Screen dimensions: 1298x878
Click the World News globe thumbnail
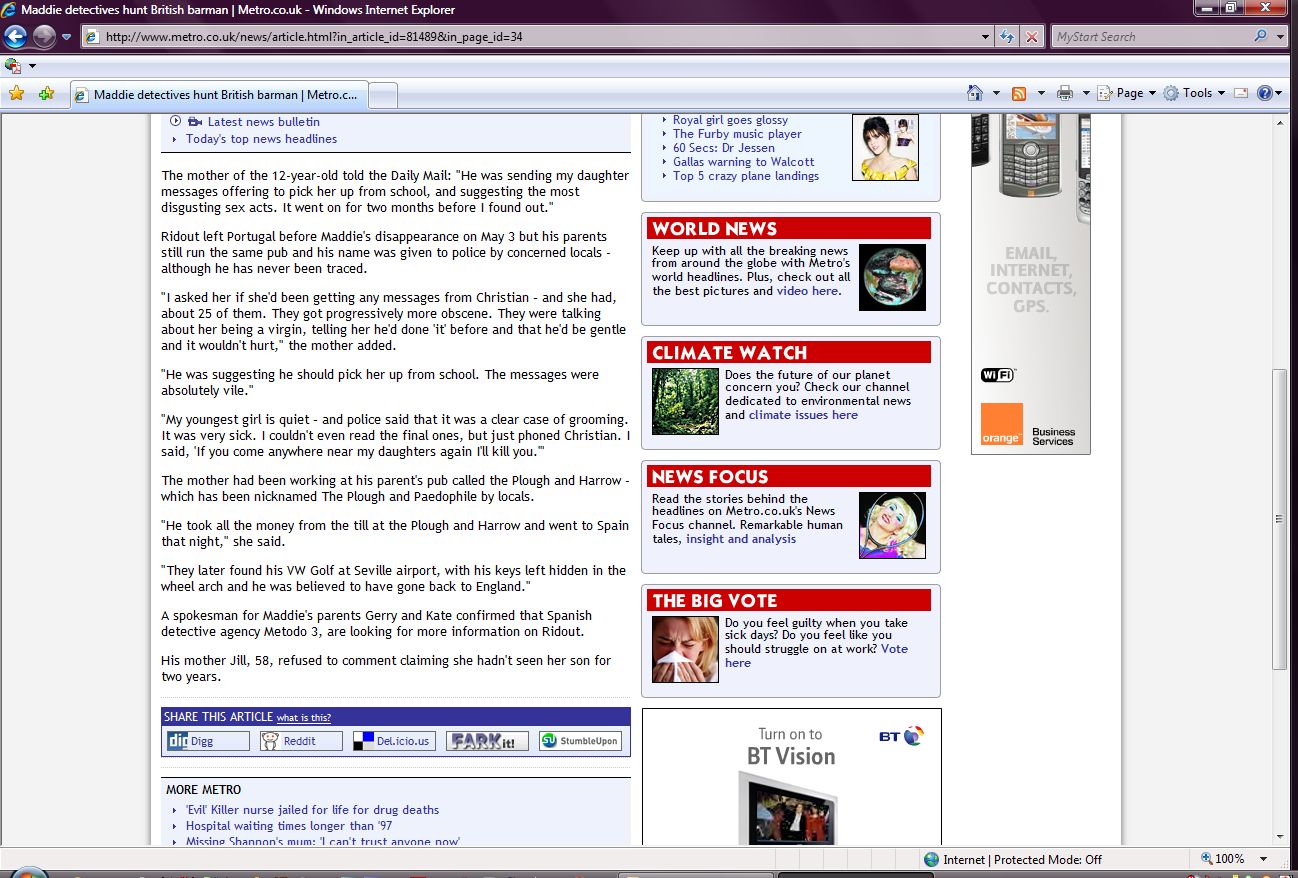(x=892, y=277)
